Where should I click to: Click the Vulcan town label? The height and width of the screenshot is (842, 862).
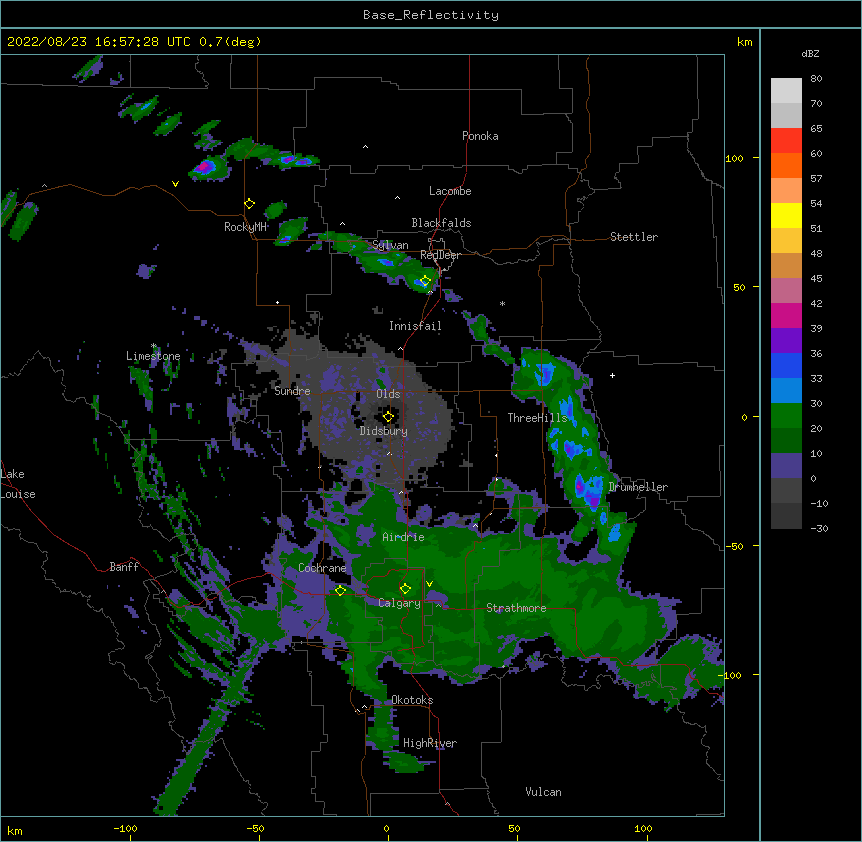(543, 792)
